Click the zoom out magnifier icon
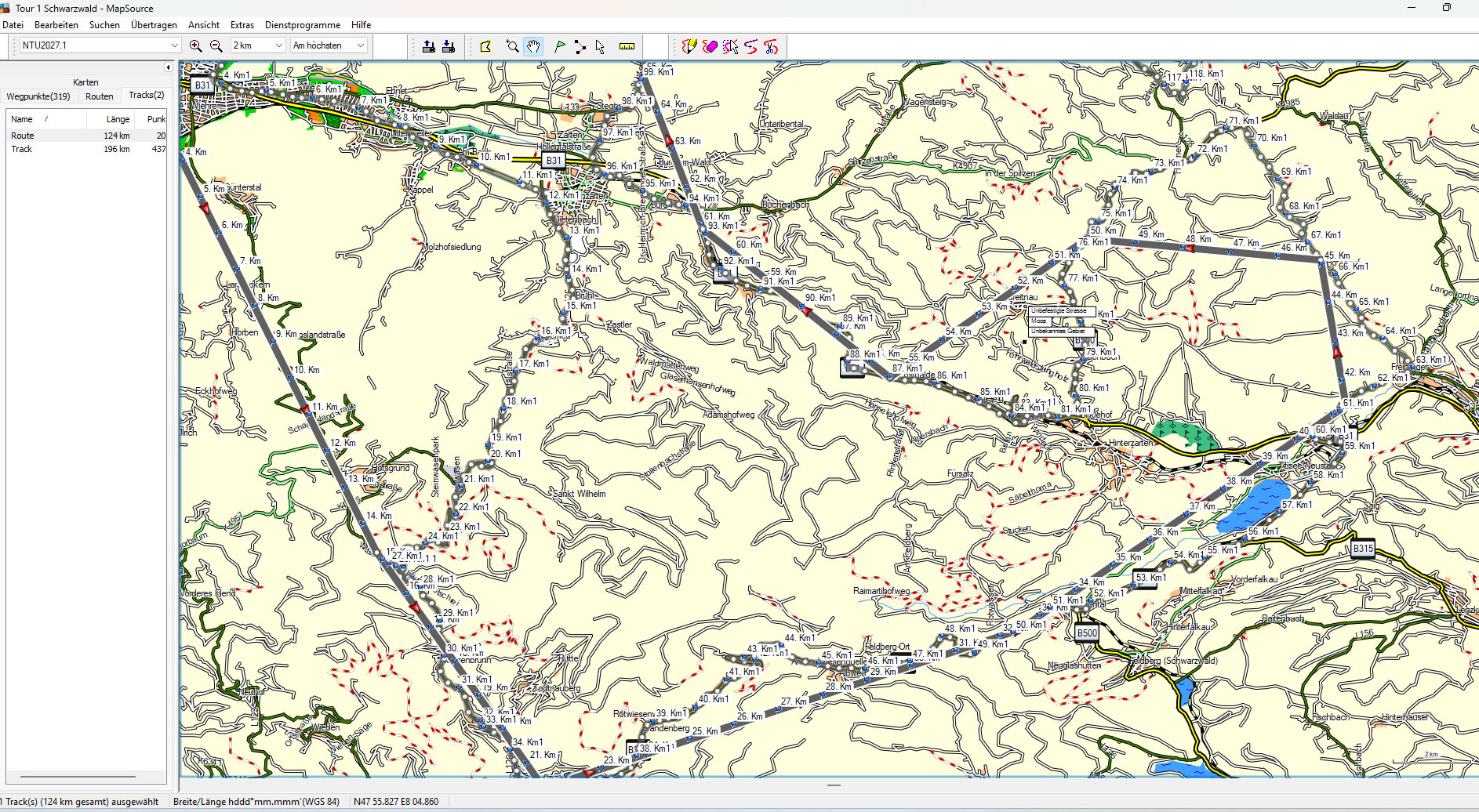 216,46
